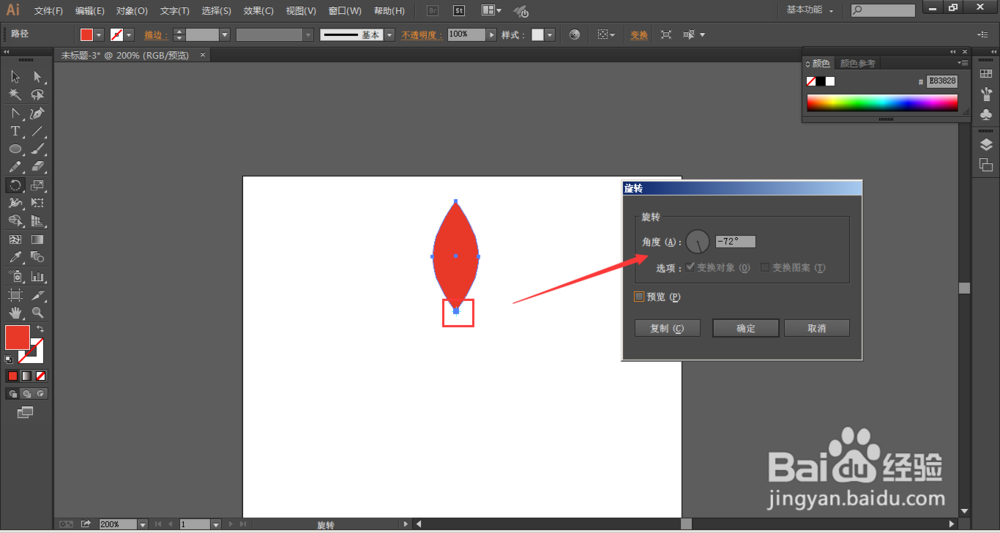Select the Blend tool

point(38,258)
